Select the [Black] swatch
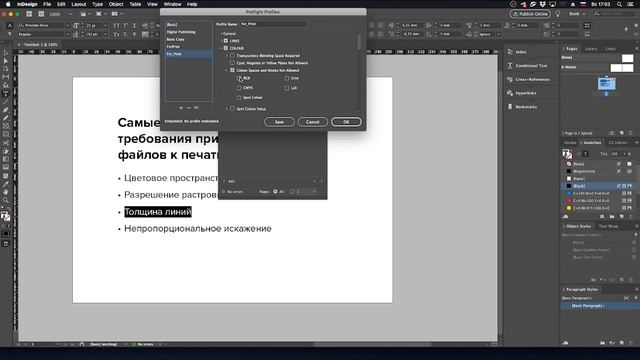640x360 pixels. 598,186
